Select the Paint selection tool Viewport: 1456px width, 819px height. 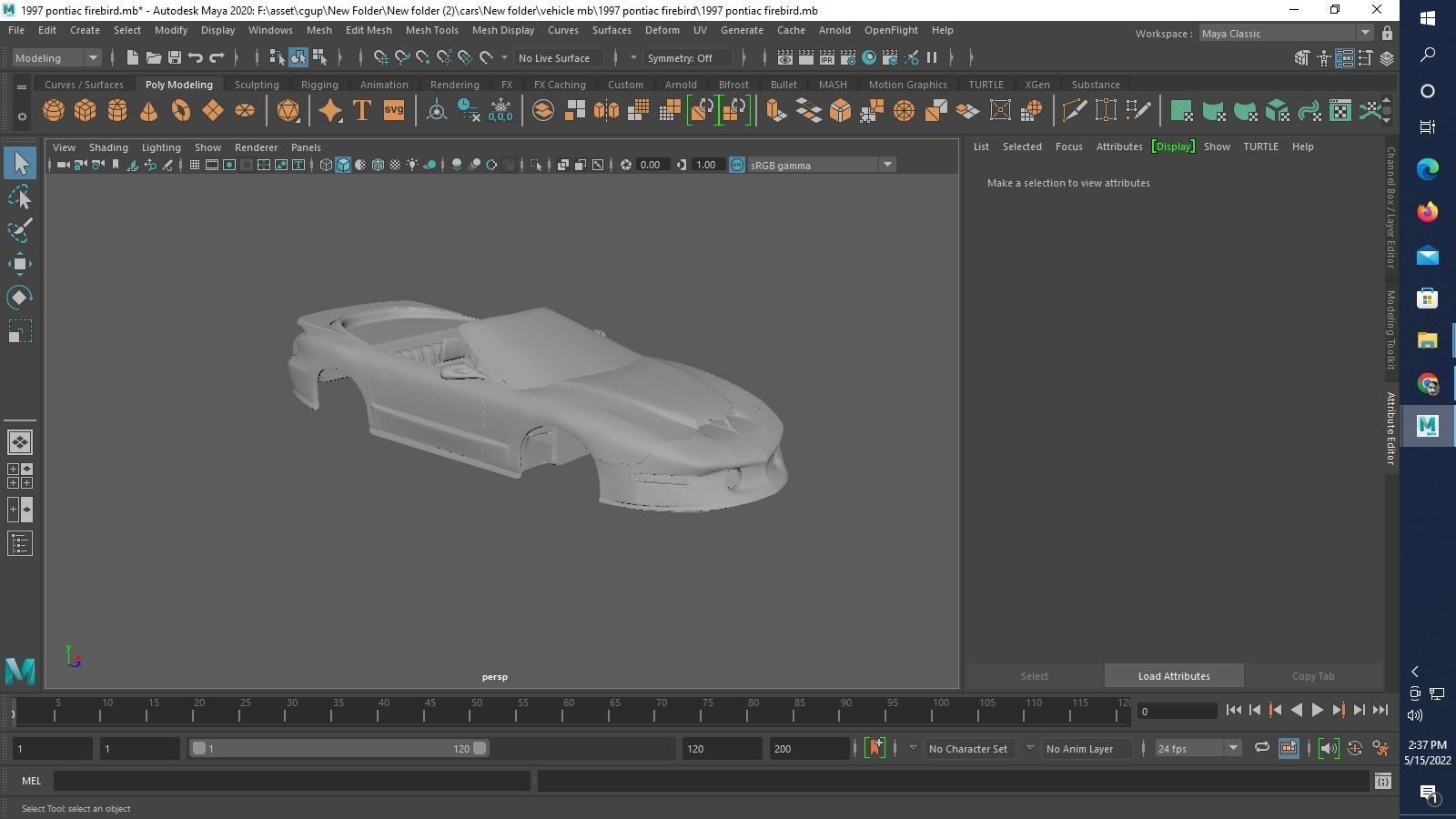[20, 230]
